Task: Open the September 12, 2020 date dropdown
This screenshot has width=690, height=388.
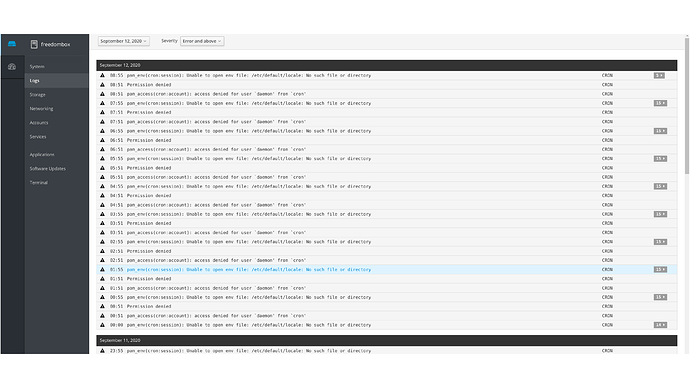Action: [123, 41]
